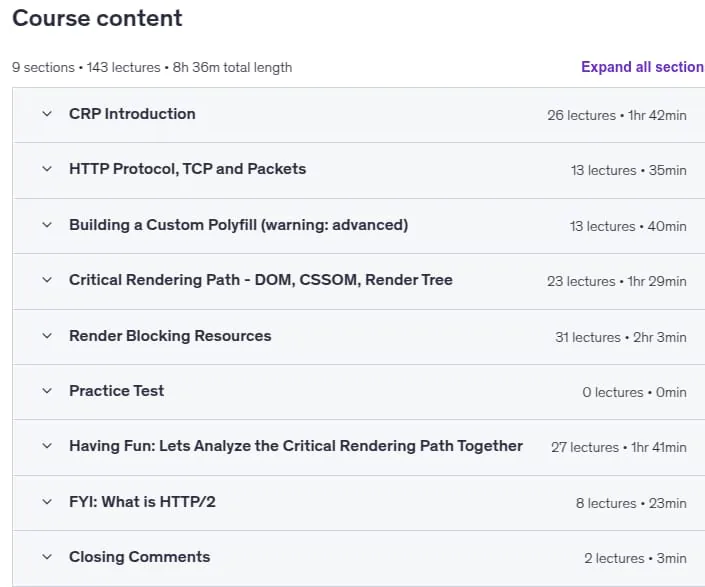This screenshot has width=705, height=587.
Task: Open Having Fun: Lets Analyze section title
Action: tap(296, 446)
